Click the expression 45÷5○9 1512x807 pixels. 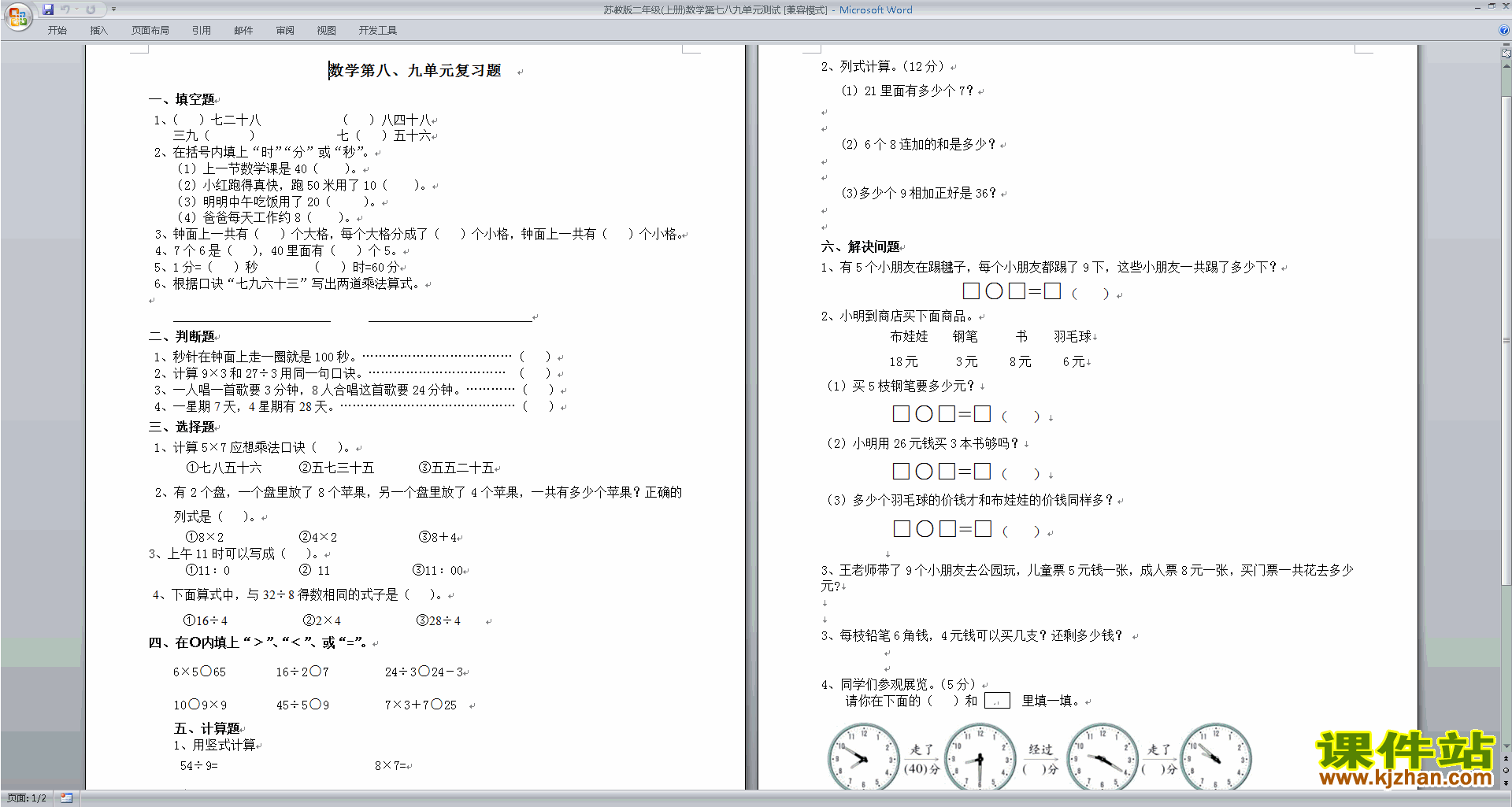tap(302, 705)
